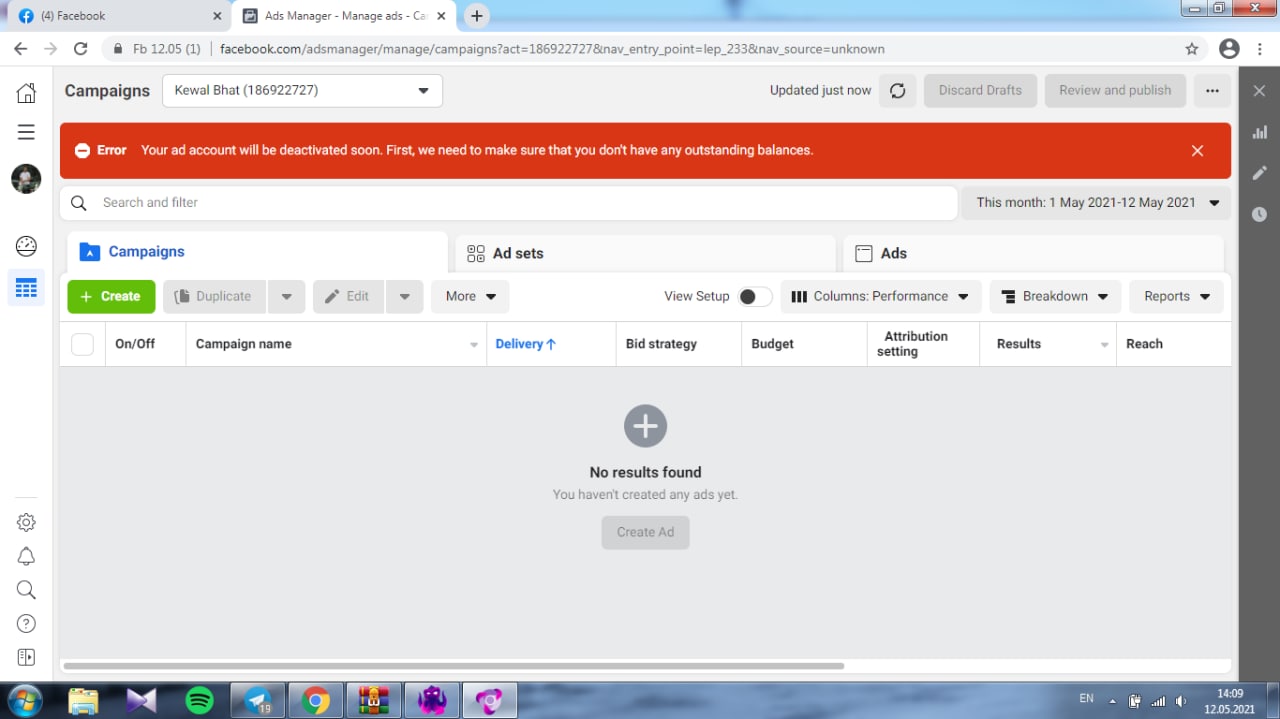This screenshot has height=719, width=1280.
Task: Bookmark this page with star
Action: click(x=1191, y=49)
